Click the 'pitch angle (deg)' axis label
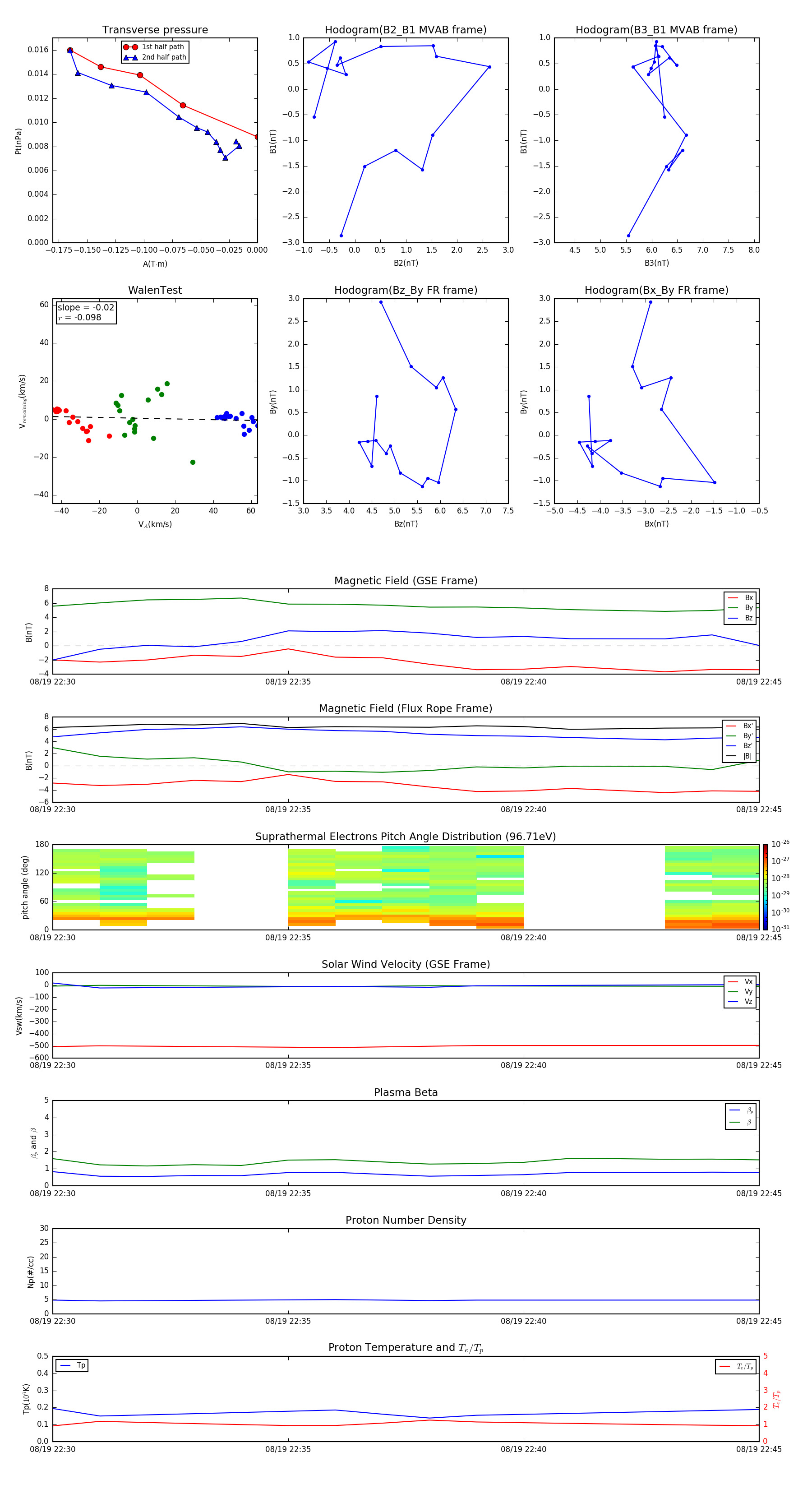Viewport: 812px width, 1489px height. tap(25, 887)
